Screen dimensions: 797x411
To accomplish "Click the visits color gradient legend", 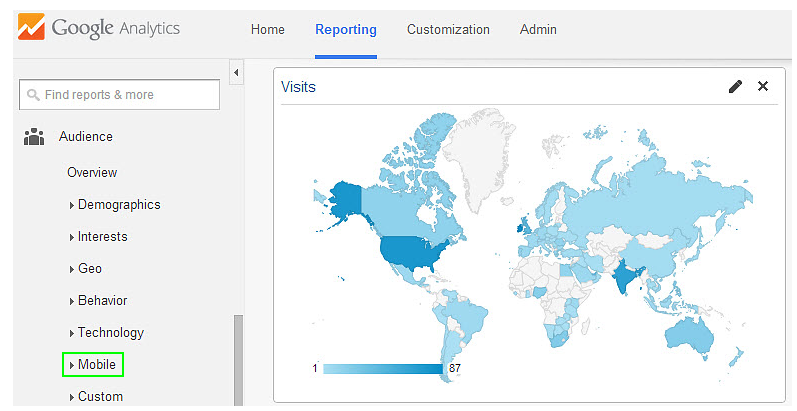I will (x=382, y=369).
